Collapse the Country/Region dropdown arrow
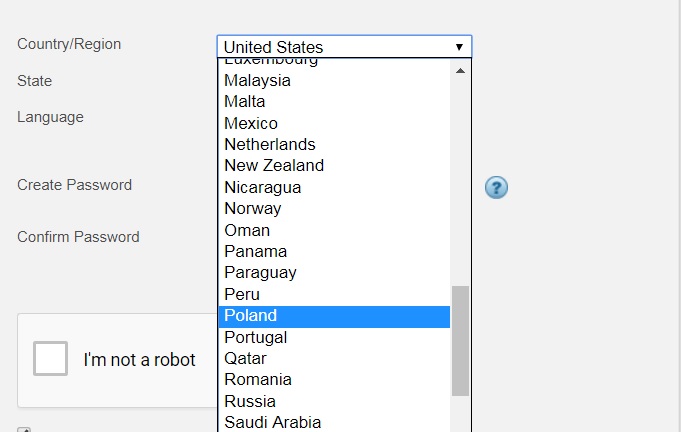 (459, 47)
